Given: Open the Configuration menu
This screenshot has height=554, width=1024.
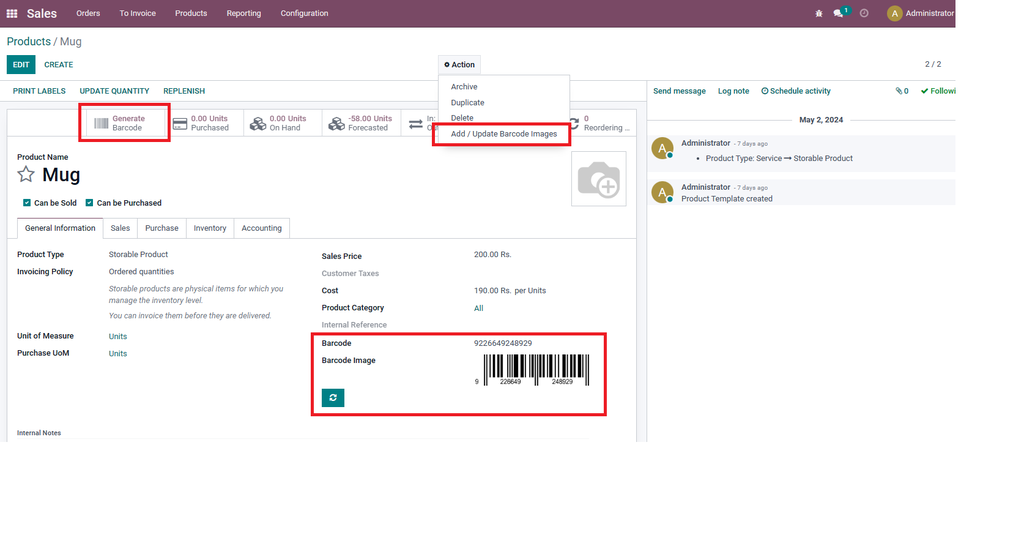Looking at the screenshot, I should pyautogui.click(x=304, y=13).
